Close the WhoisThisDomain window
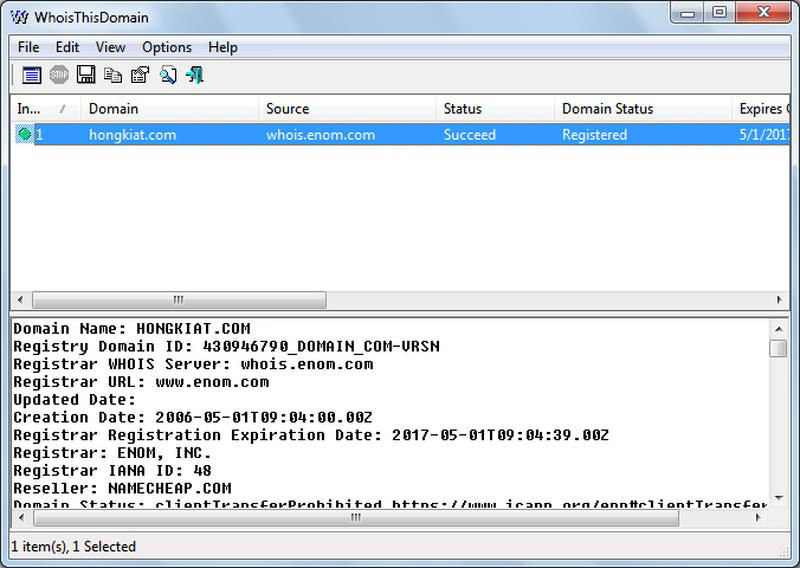Image resolution: width=800 pixels, height=568 pixels. (763, 12)
